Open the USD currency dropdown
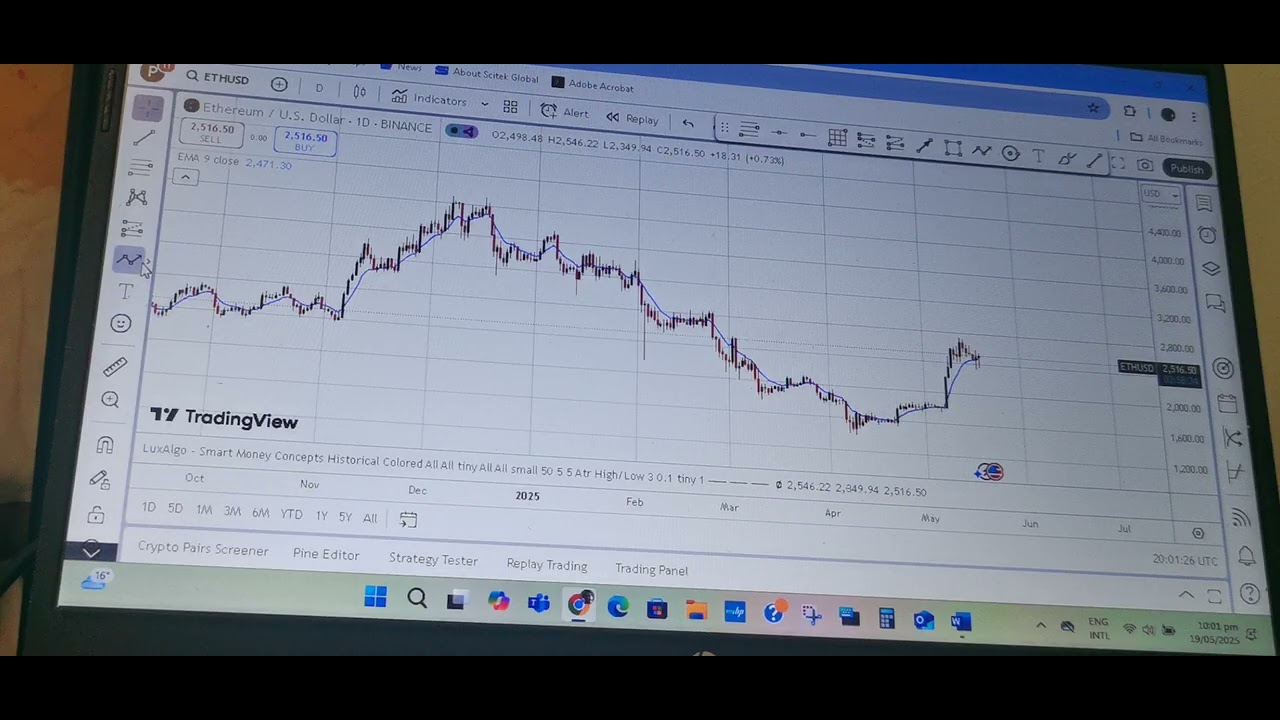Viewport: 1280px width, 720px height. [x=1161, y=194]
